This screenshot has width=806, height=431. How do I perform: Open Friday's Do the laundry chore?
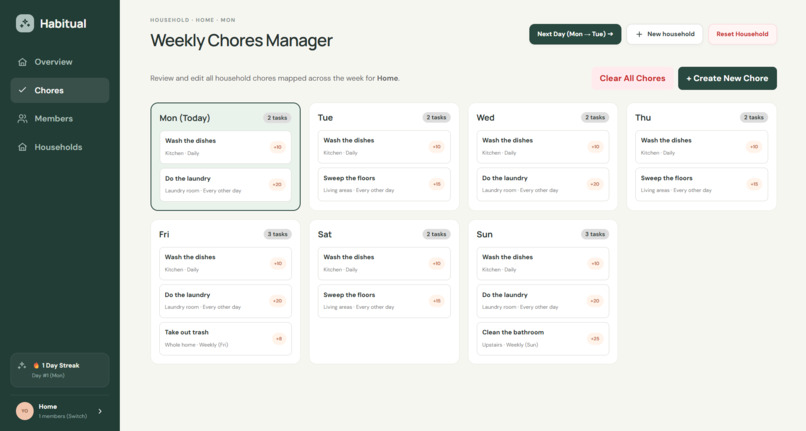pyautogui.click(x=225, y=301)
